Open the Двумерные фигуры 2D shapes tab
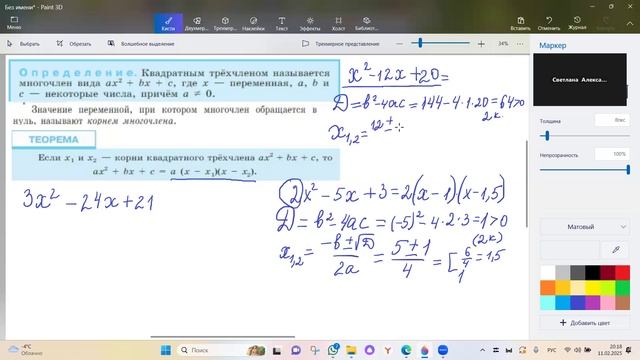Screen dimensions: 640x360 click(x=197, y=23)
